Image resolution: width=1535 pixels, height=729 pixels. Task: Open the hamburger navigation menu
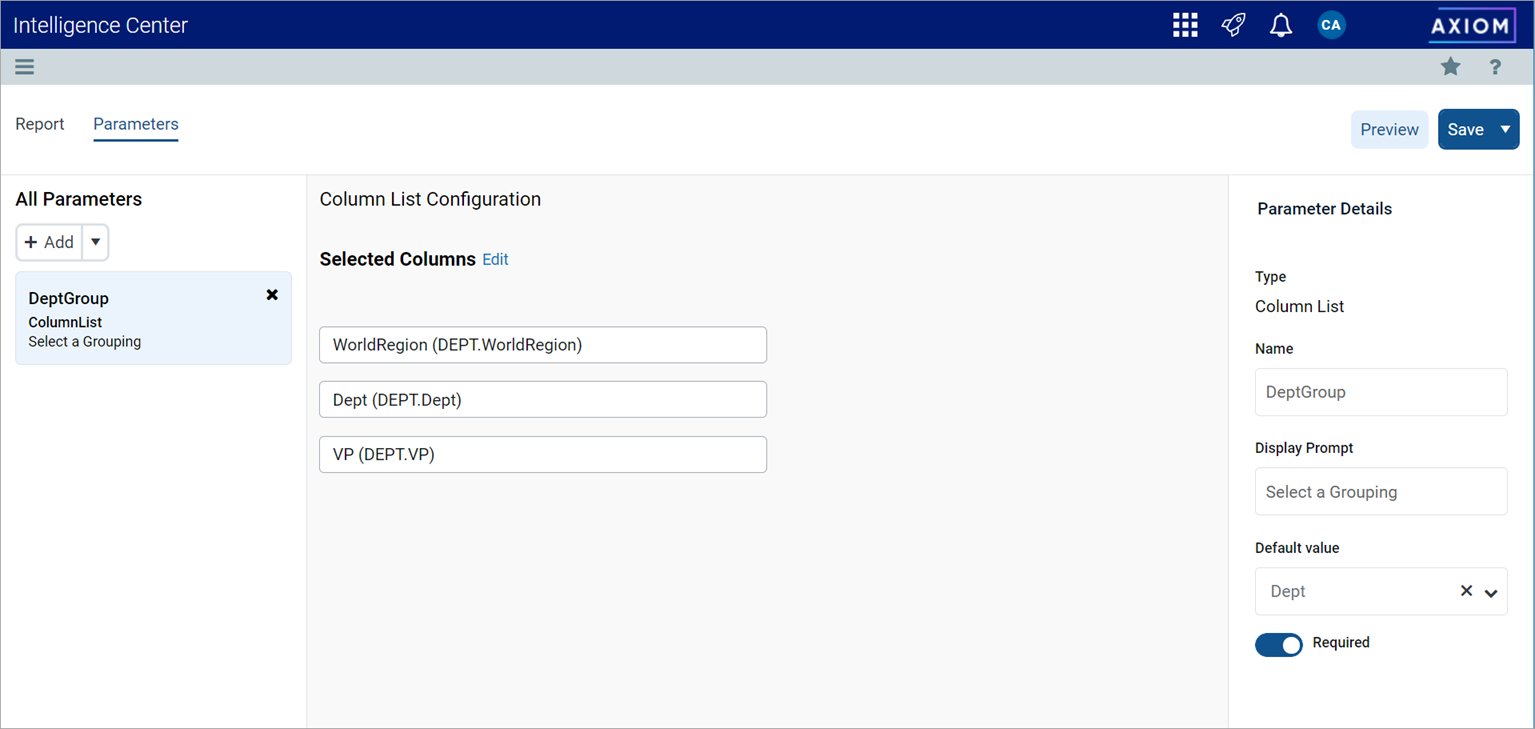pyautogui.click(x=25, y=67)
